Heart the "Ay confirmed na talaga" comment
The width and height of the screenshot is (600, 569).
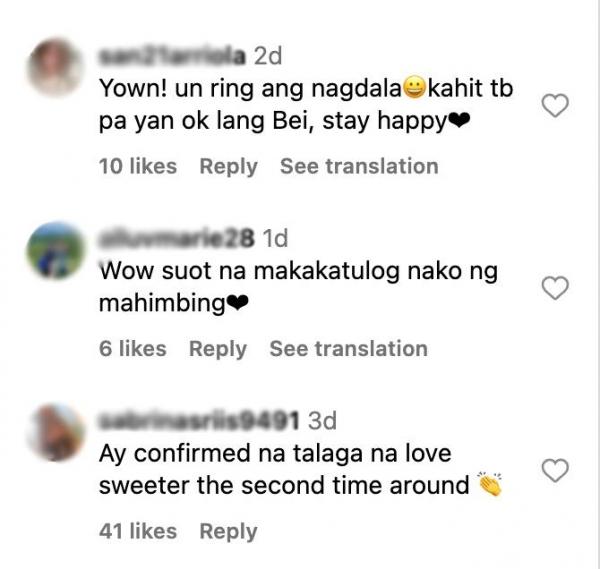click(x=555, y=470)
